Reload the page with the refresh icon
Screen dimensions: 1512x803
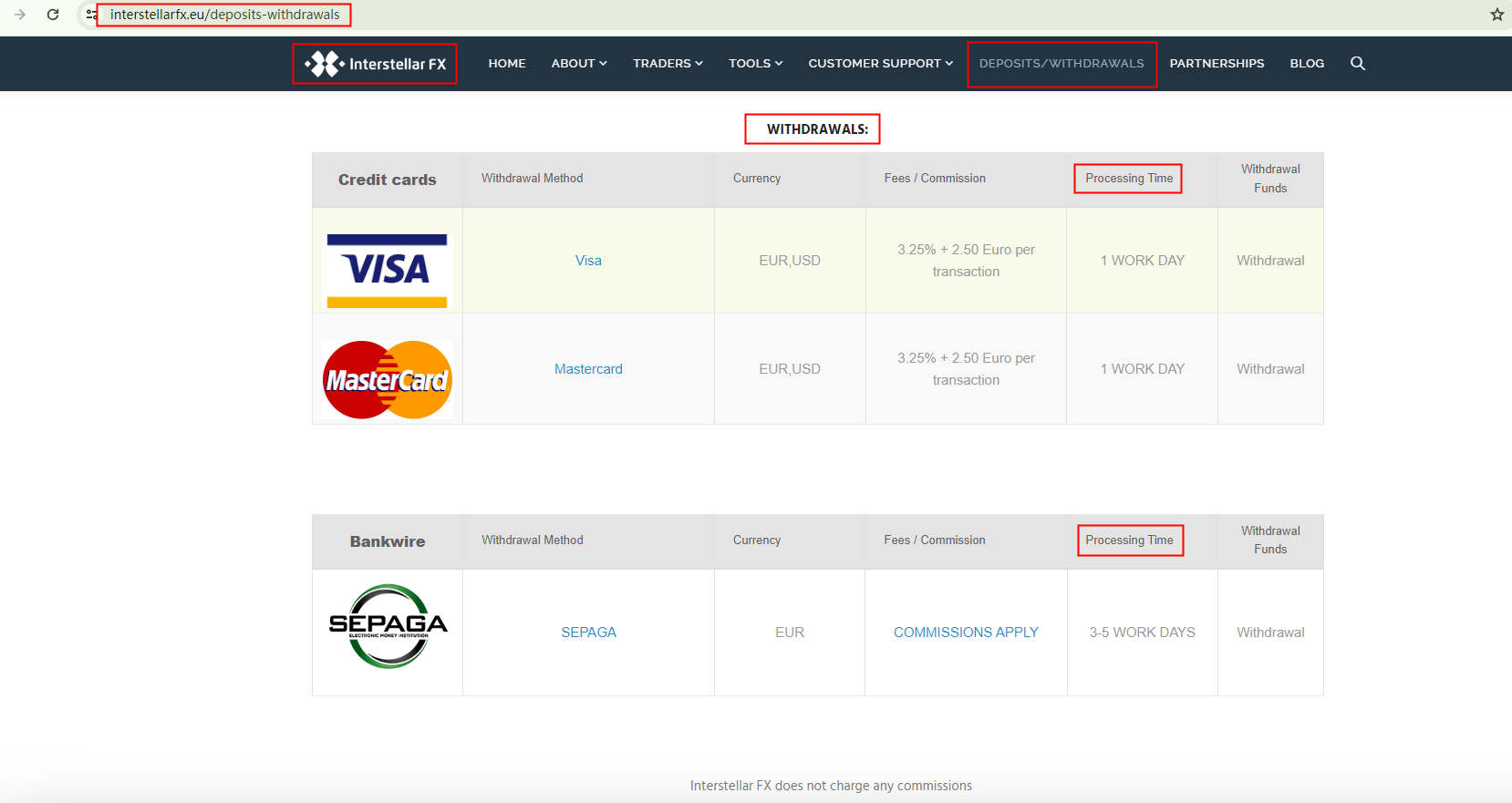[x=53, y=15]
